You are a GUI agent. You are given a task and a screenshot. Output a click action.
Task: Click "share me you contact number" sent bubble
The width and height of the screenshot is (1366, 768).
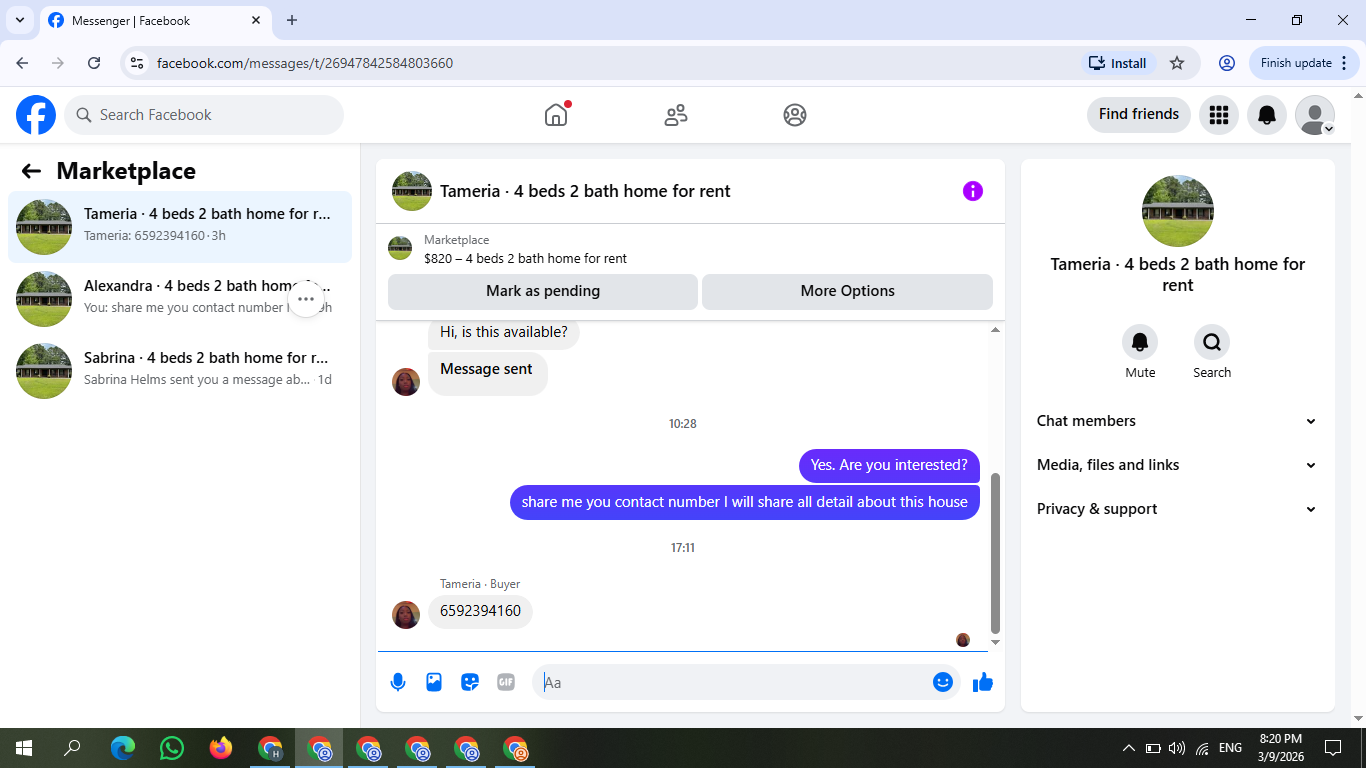point(745,502)
